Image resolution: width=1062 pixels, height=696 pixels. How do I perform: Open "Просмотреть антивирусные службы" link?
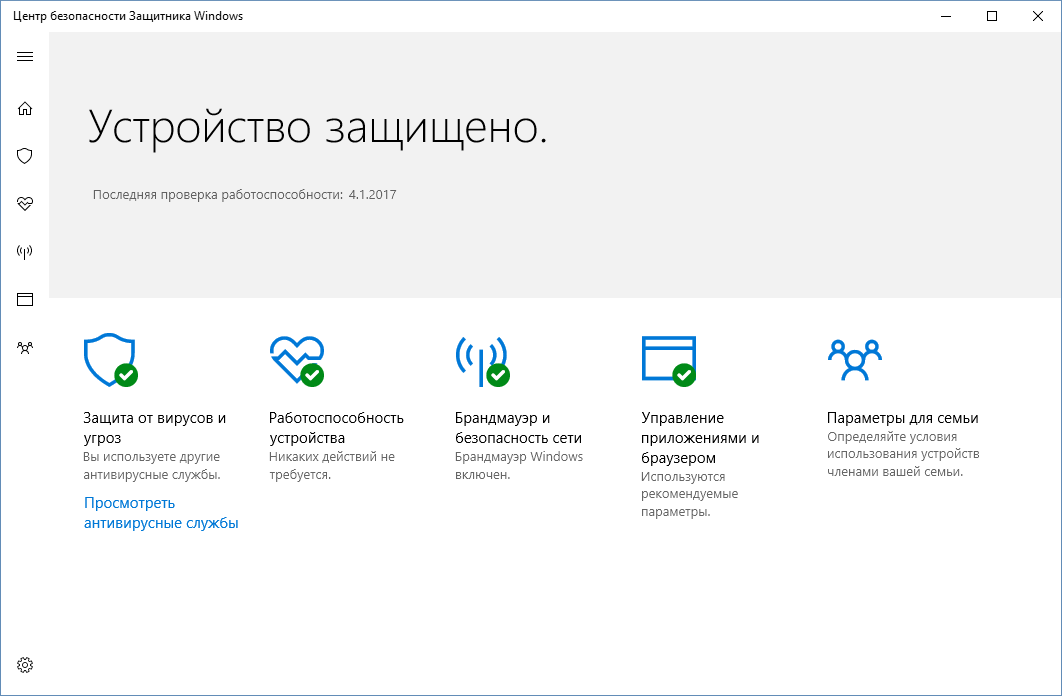click(161, 513)
